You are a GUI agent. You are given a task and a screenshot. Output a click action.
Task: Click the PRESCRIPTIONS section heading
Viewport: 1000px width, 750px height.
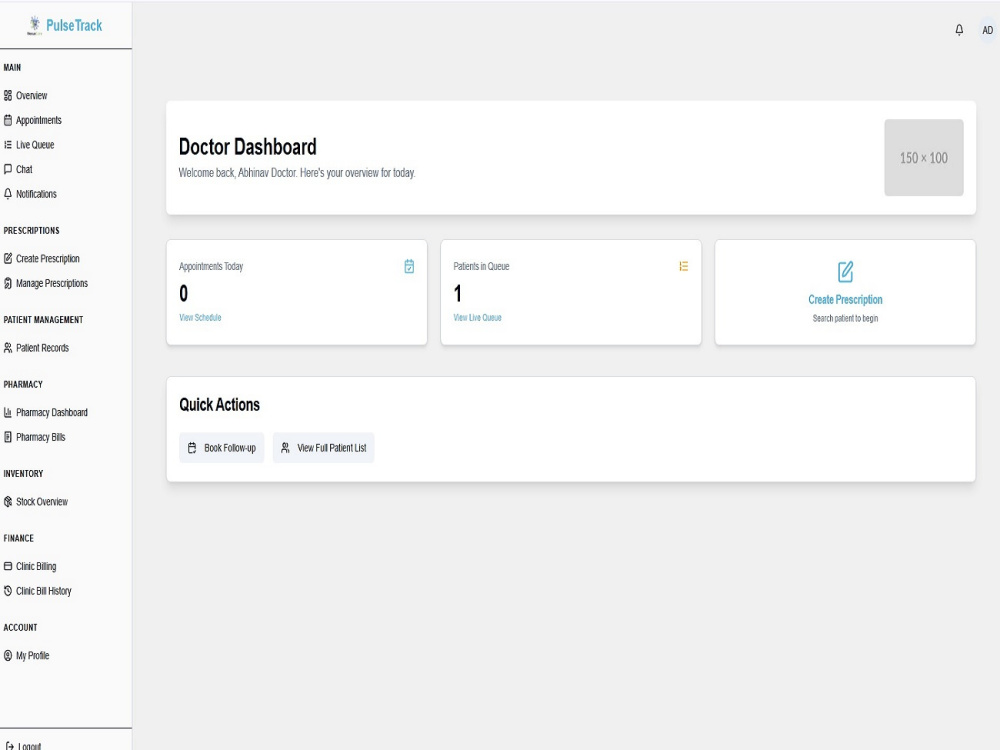click(31, 231)
